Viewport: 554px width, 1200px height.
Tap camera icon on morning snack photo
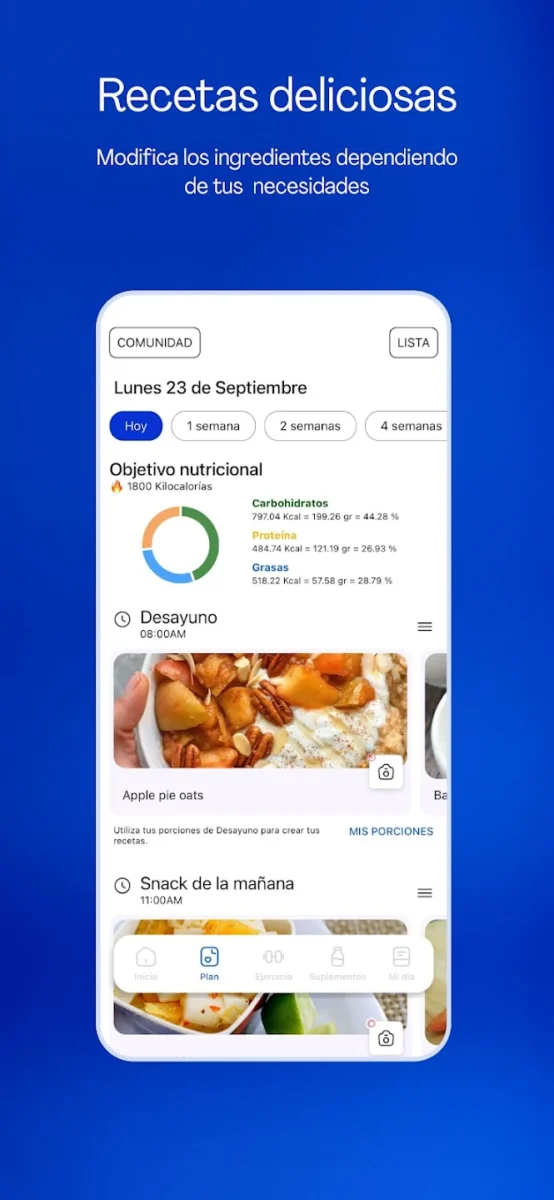tap(386, 1038)
